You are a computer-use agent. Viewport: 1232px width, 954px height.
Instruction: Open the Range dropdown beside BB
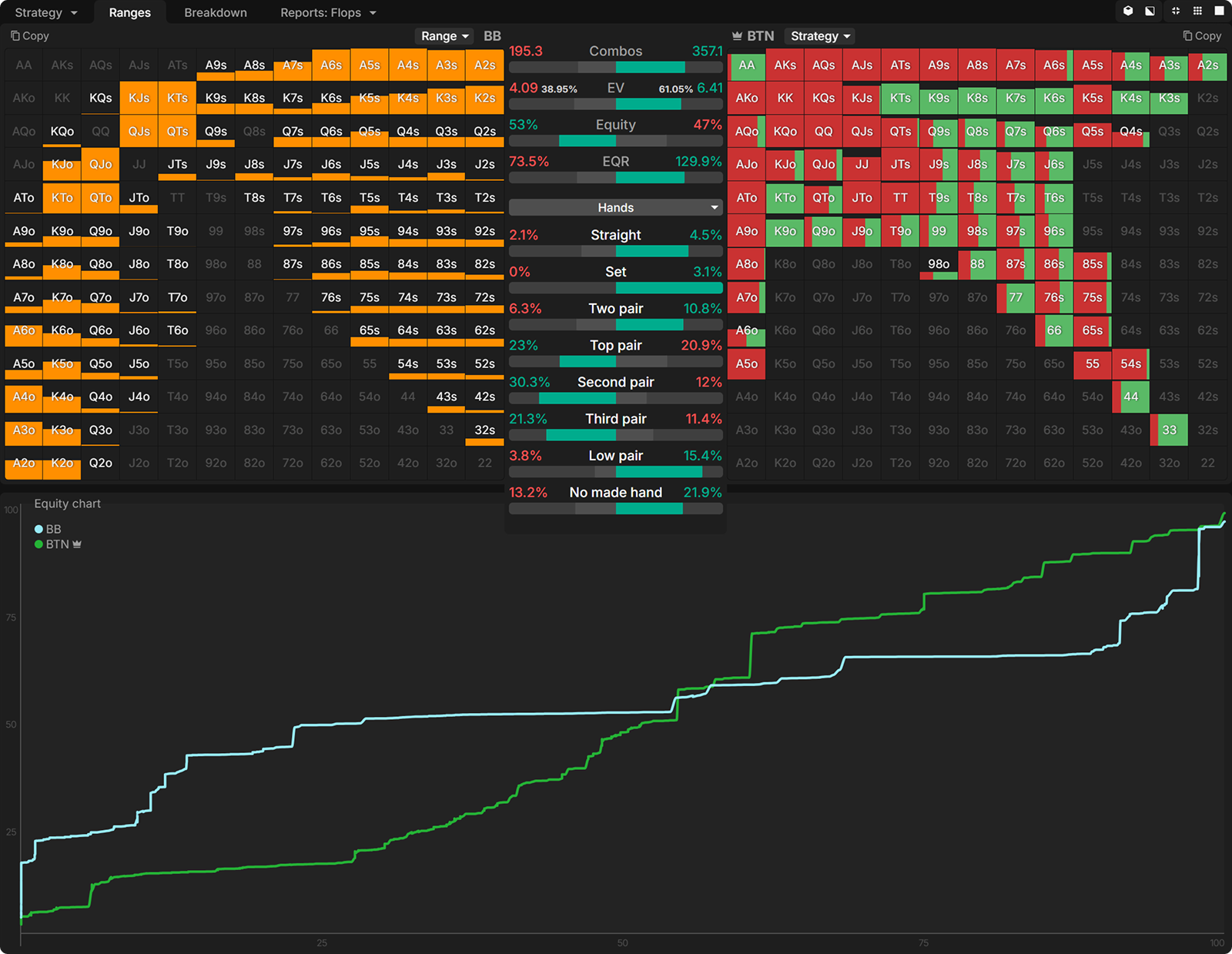(x=444, y=36)
